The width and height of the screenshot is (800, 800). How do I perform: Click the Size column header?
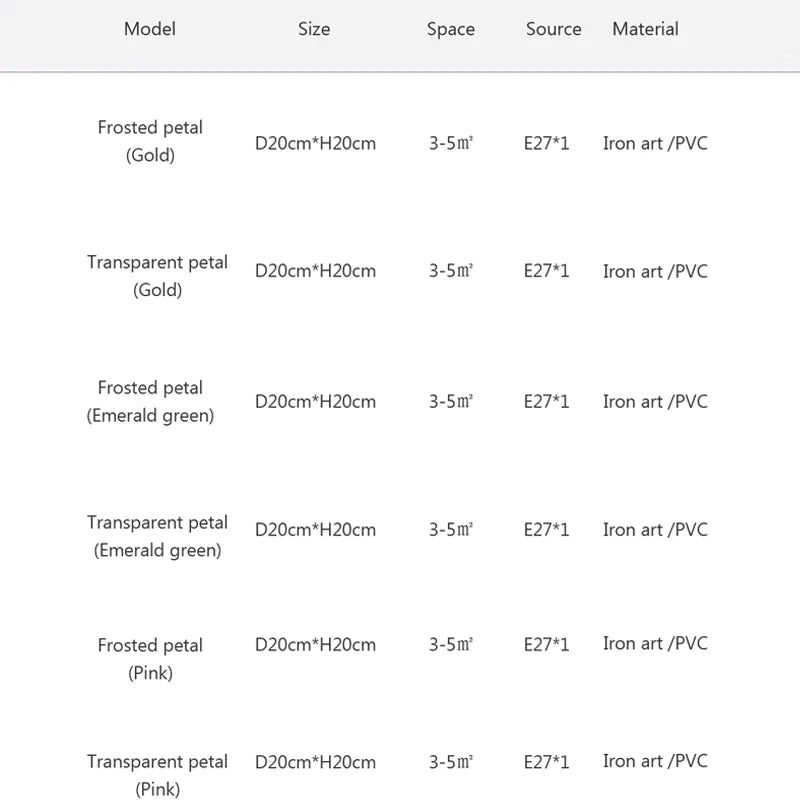(x=314, y=29)
